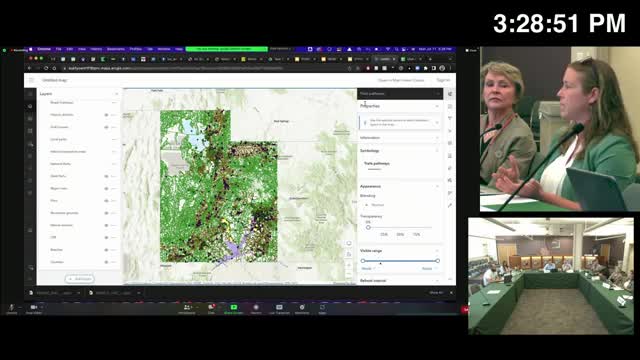Collapse the Appearance section

tap(437, 186)
